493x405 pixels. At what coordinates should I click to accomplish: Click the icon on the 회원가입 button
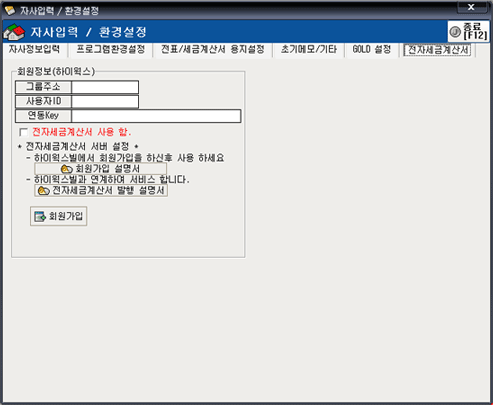coord(40,216)
